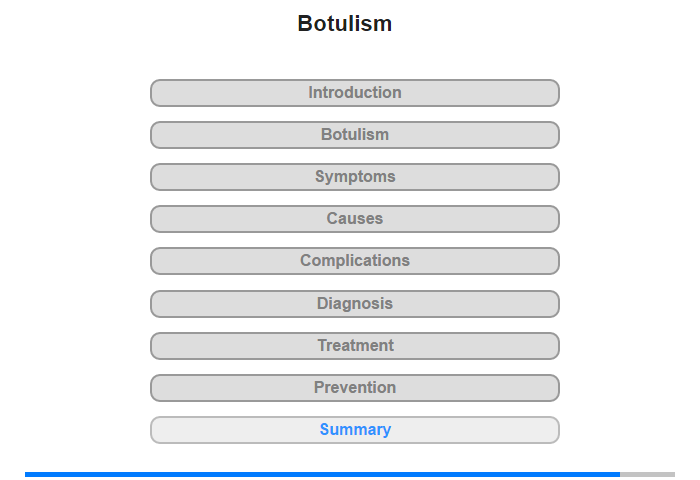Click the blue filled progress bar
The image size is (700, 480).
[x=320, y=474]
